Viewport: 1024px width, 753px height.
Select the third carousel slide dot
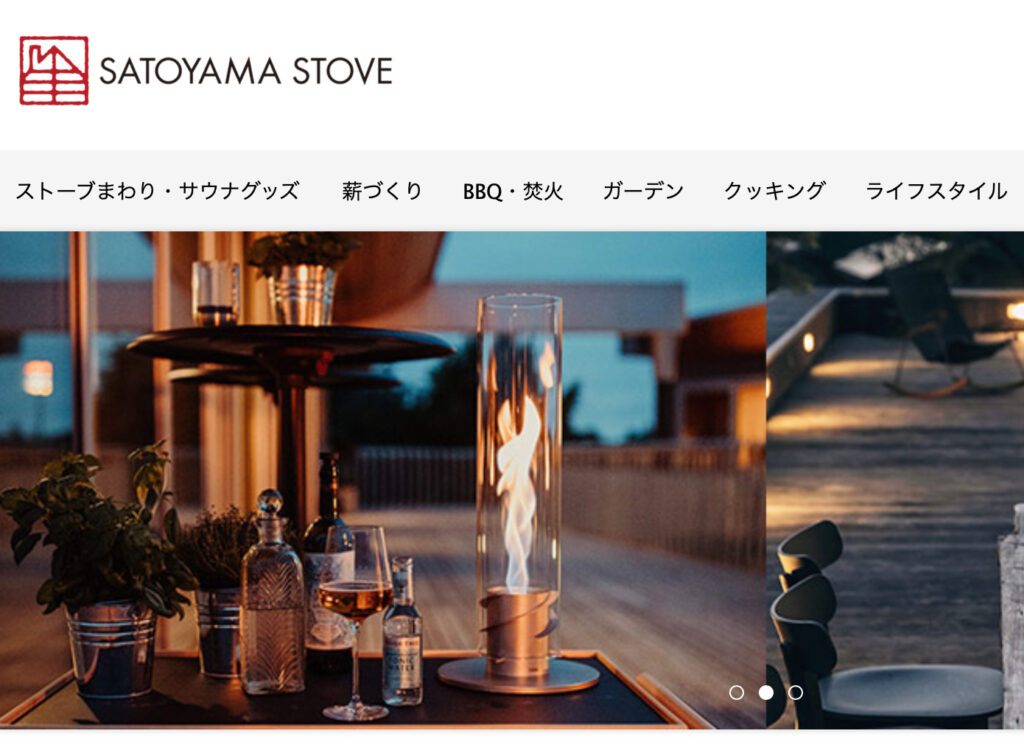795,692
